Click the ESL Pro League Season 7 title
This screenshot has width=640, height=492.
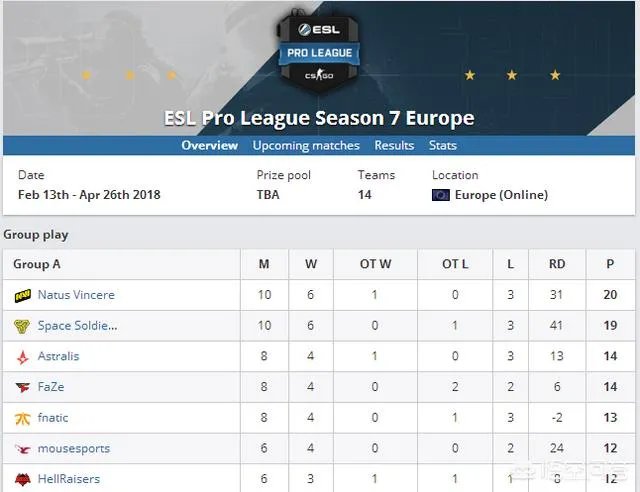pos(319,118)
